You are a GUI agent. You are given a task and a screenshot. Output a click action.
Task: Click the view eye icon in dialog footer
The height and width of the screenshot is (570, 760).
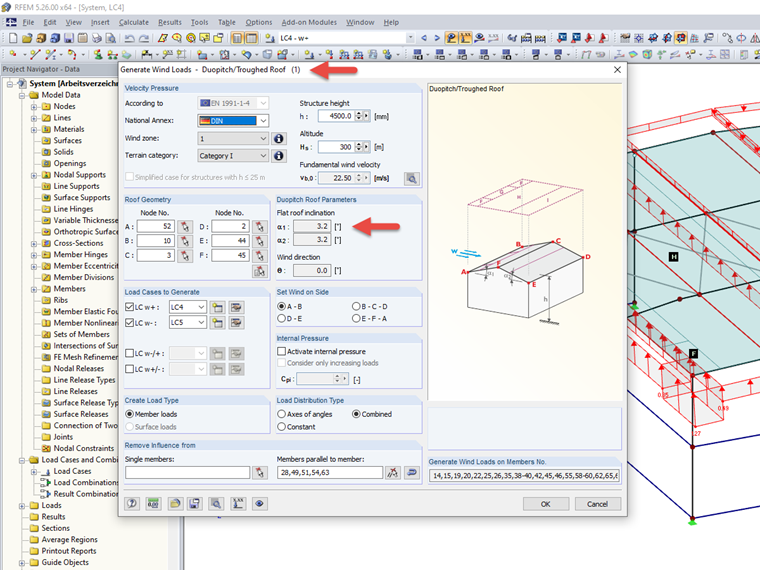[x=259, y=504]
